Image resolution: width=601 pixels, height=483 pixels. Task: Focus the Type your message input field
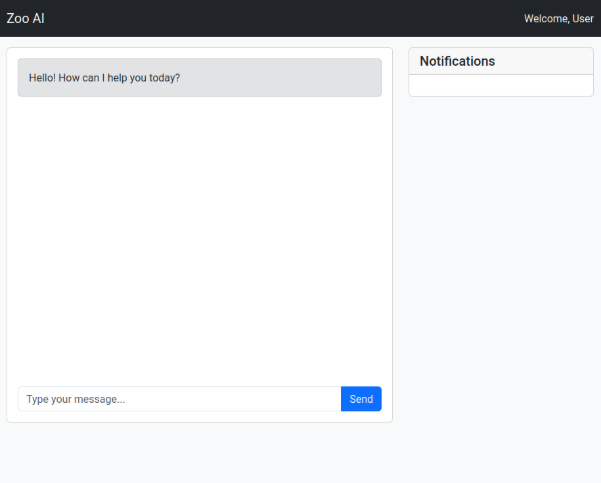[x=179, y=399]
